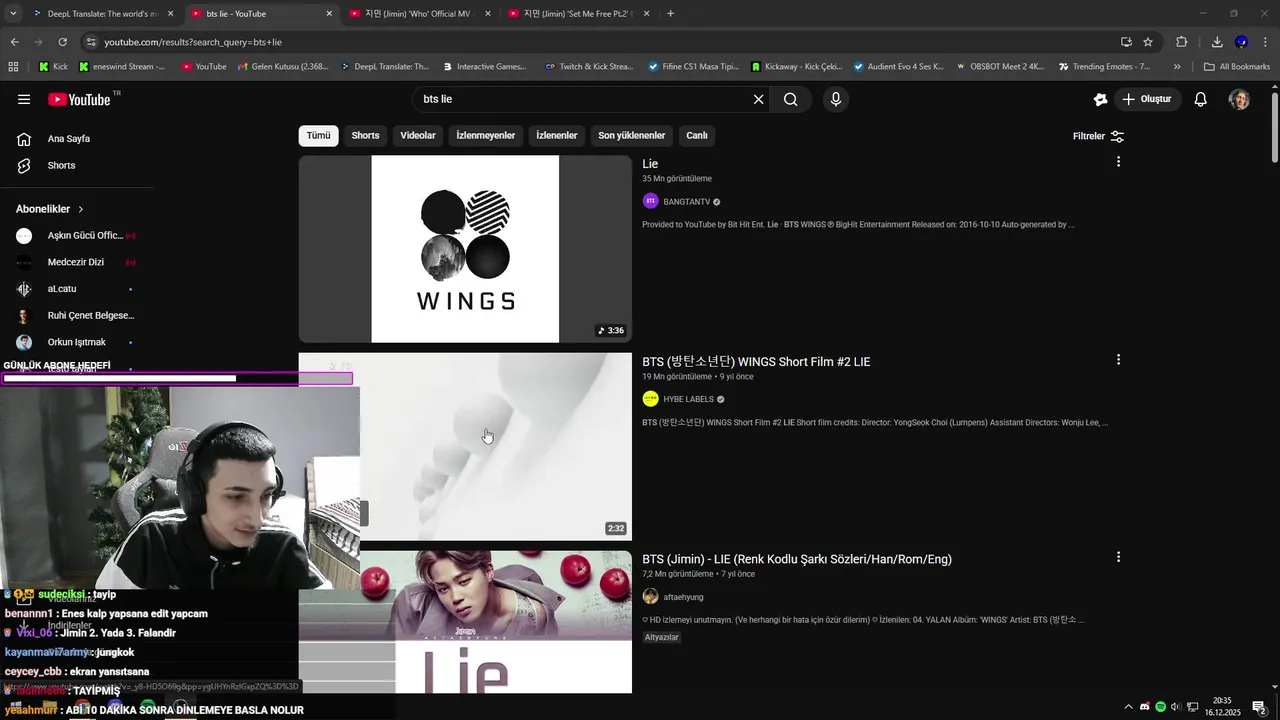Expand hidden bookmarks chevron
1280x720 pixels.
point(1177,67)
